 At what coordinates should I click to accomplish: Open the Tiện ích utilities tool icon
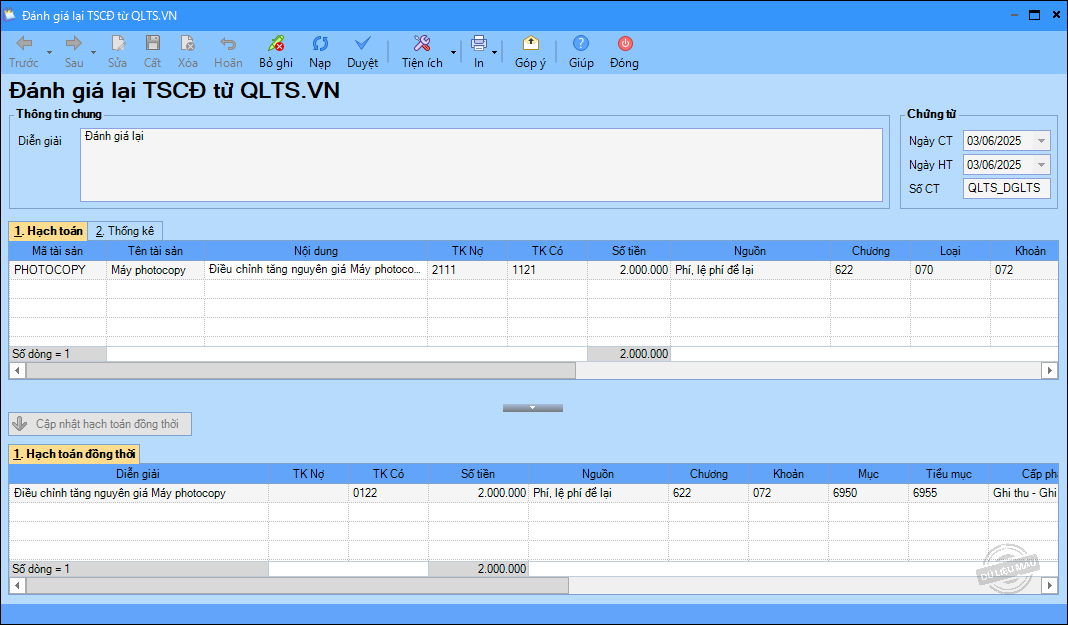422,44
